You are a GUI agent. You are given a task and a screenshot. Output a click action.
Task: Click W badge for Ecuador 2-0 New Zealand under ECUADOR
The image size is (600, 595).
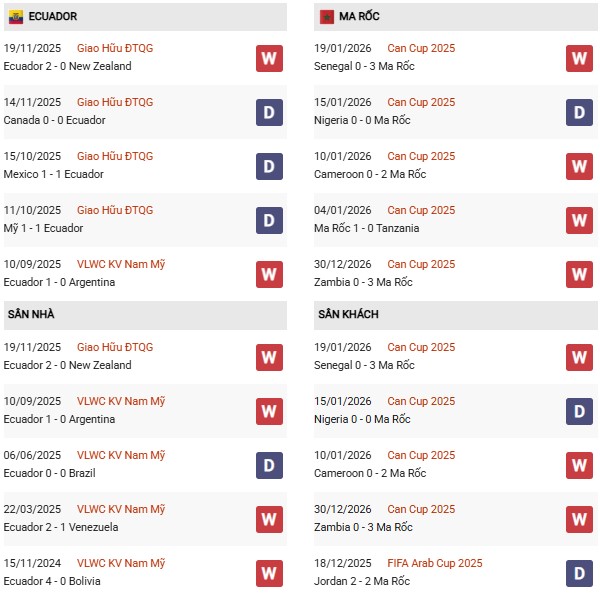(269, 58)
